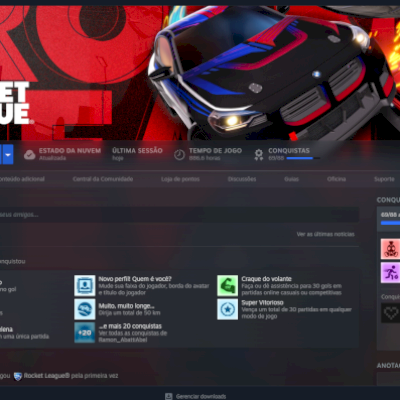Open the Suporte page
The image size is (400, 400).
click(384, 179)
